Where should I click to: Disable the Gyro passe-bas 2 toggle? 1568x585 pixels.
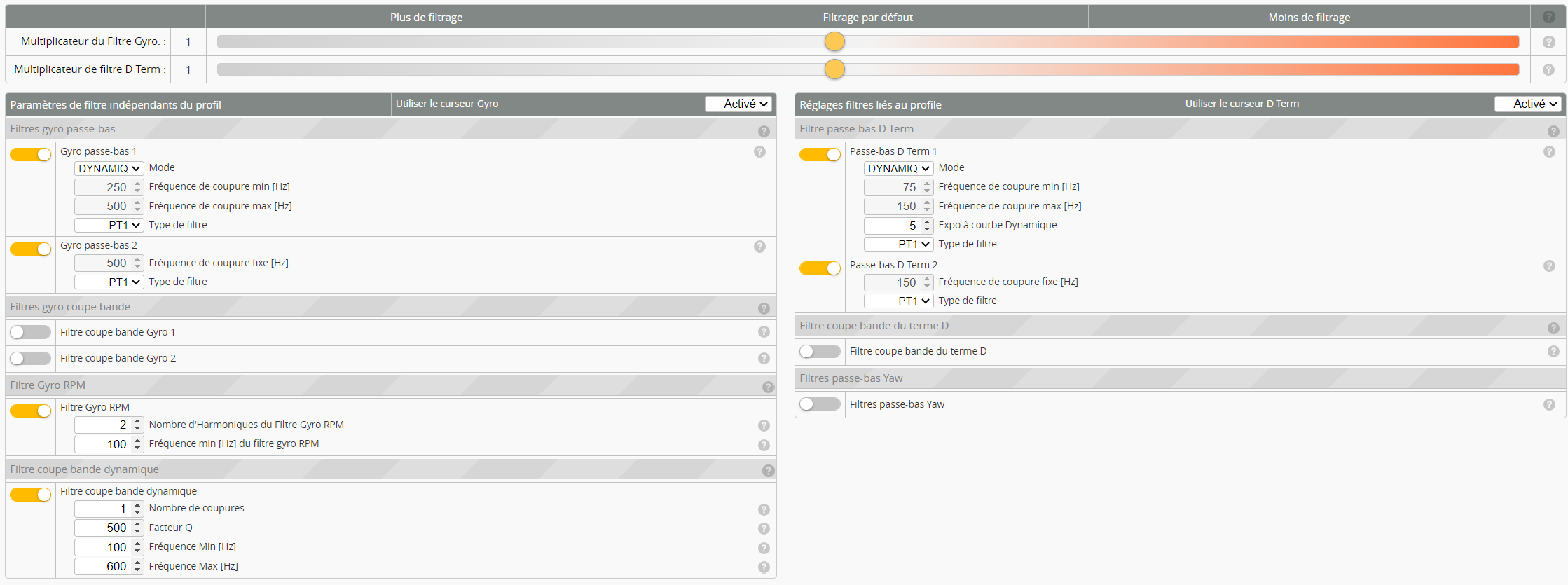tap(30, 249)
